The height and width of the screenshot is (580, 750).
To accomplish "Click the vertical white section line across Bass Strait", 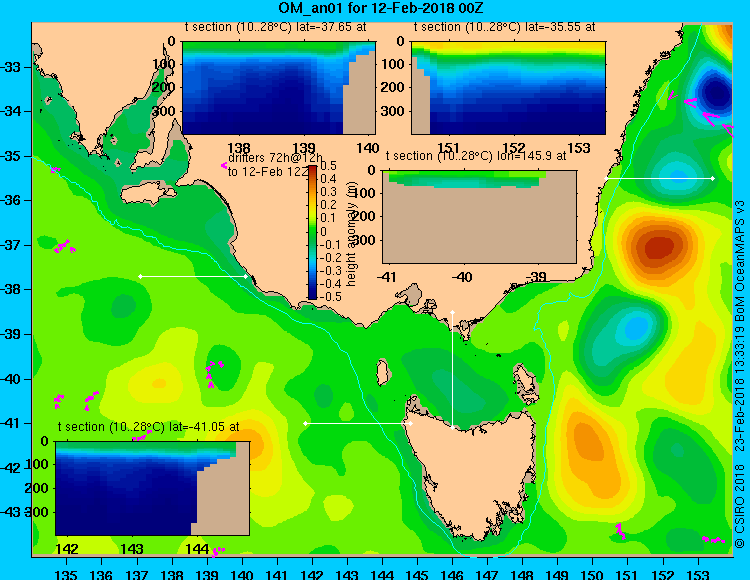I will coord(452,370).
